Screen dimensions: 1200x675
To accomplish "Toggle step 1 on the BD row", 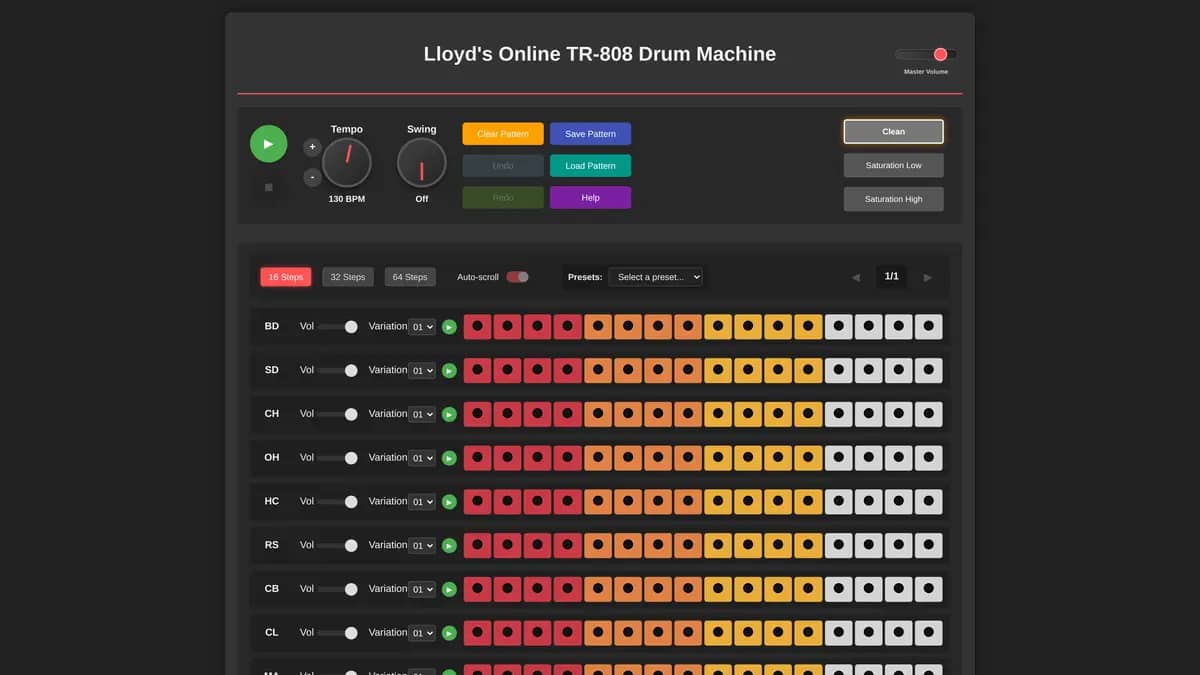I will coord(477,327).
